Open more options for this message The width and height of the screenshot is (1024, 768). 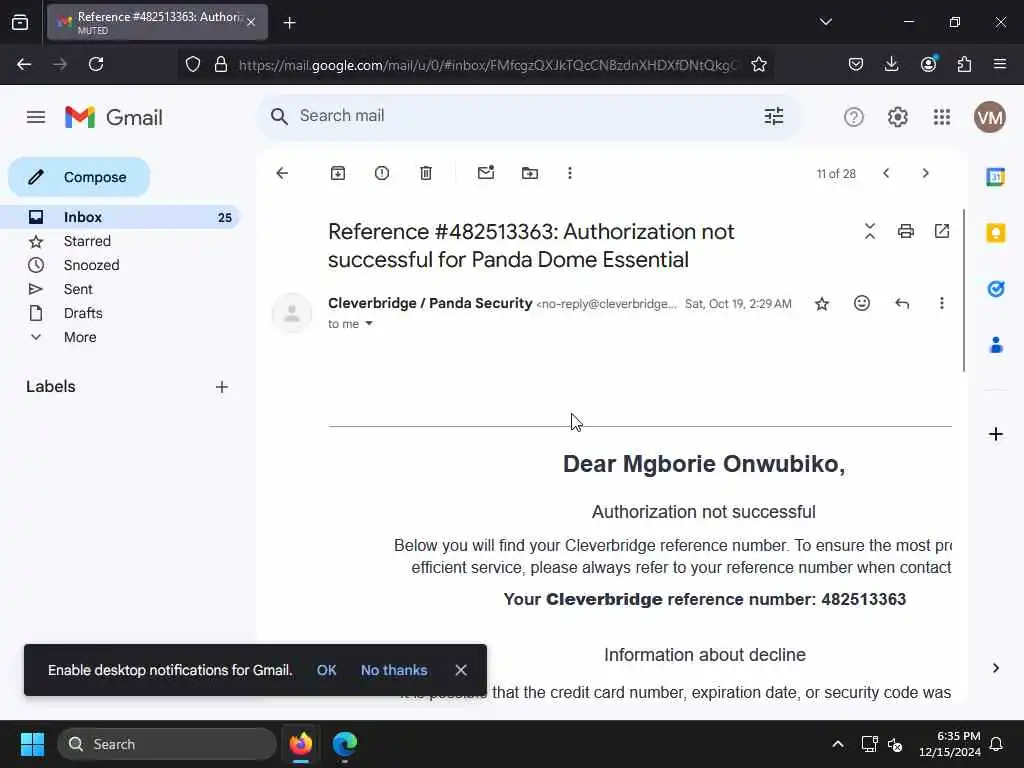click(941, 303)
